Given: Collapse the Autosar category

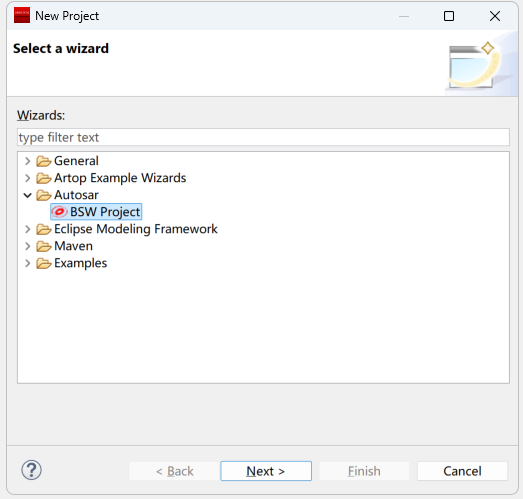Looking at the screenshot, I should pos(28,195).
